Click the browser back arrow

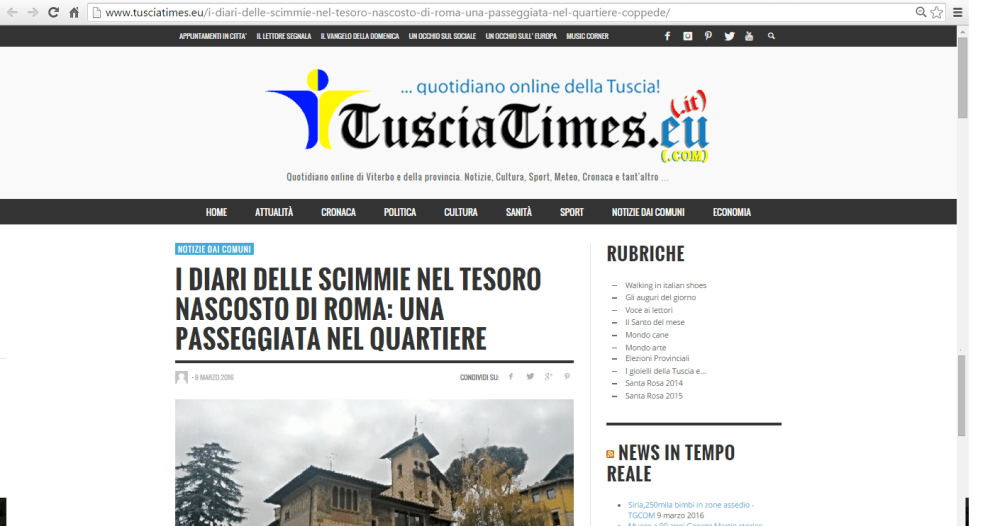click(12, 12)
